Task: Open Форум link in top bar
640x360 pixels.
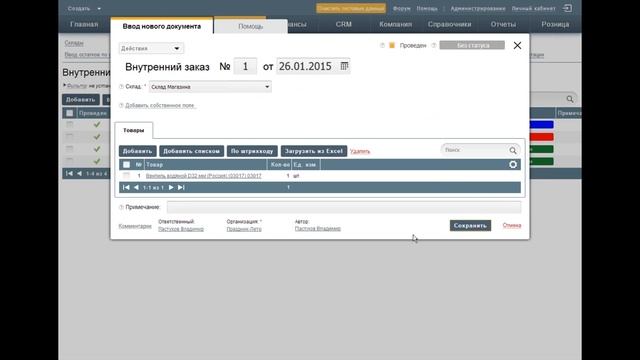Action: tap(402, 8)
